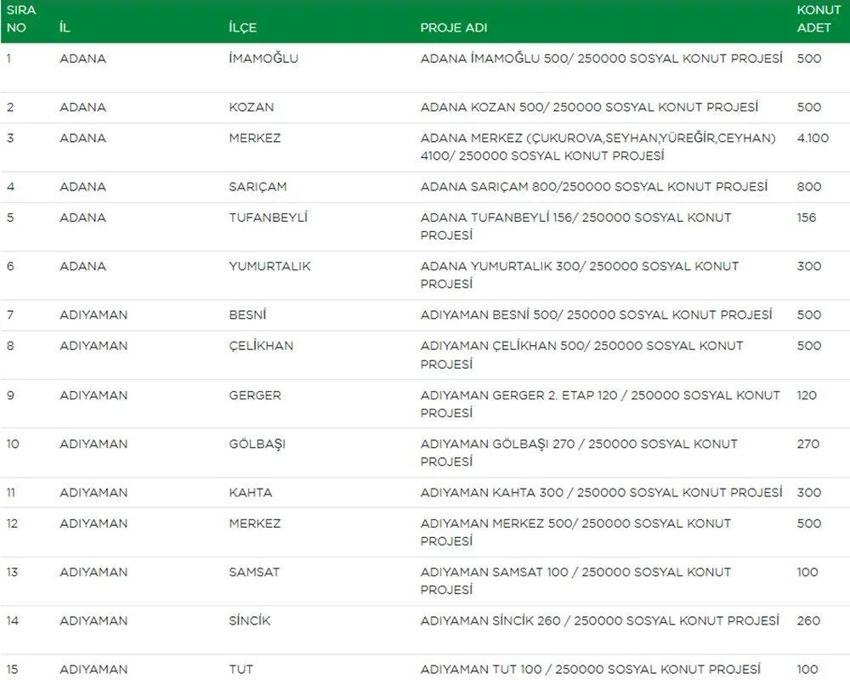Select the SAMSAT district cell
This screenshot has height=696, width=850.
(x=254, y=572)
